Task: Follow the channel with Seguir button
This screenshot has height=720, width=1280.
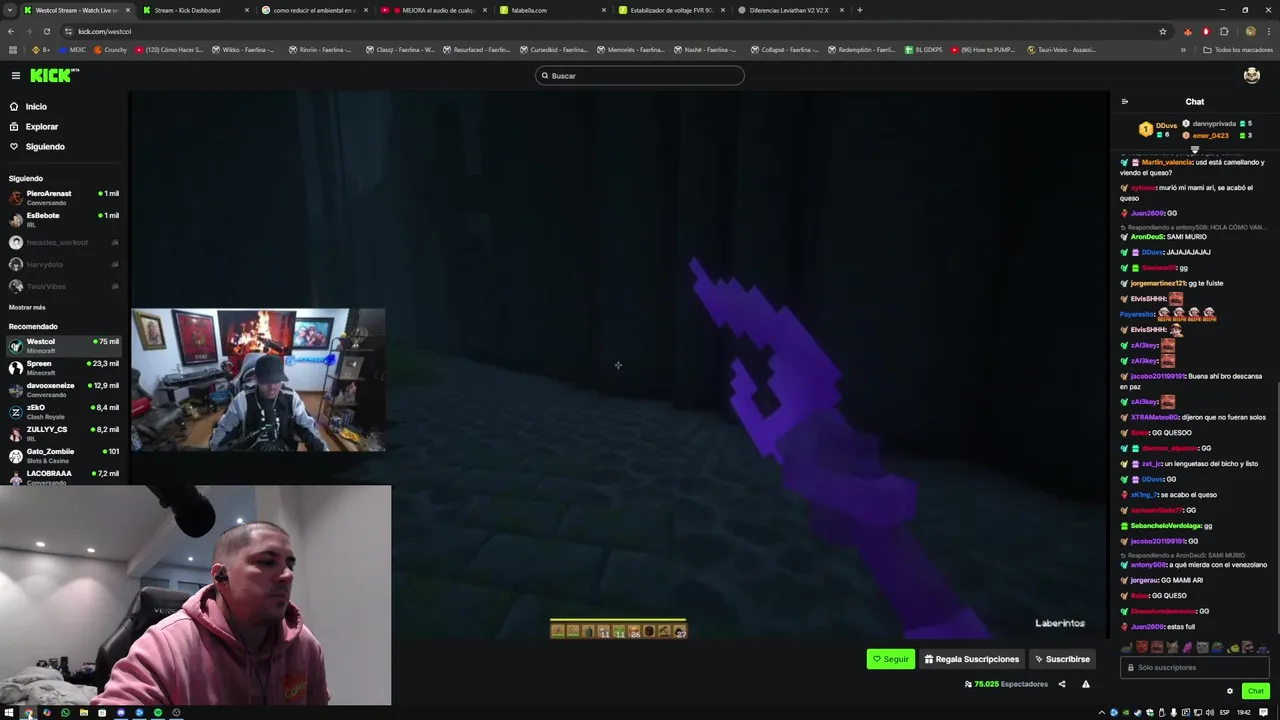Action: 890,659
